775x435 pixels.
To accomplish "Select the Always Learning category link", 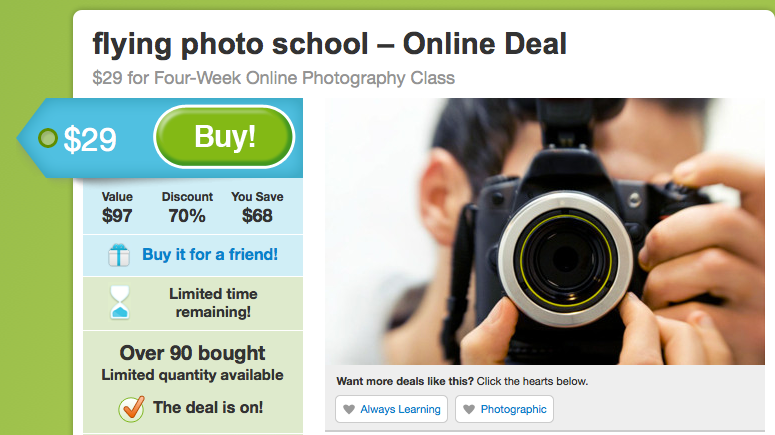I will [400, 409].
